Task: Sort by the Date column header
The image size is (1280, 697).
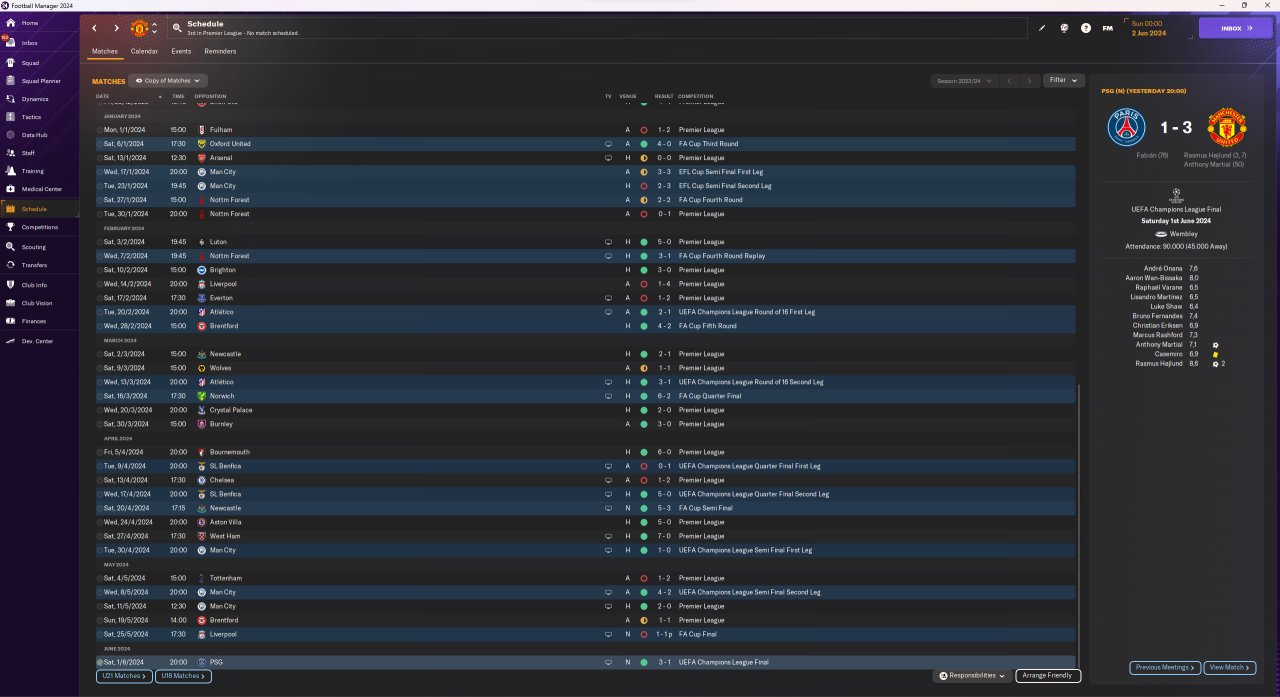Action: [x=103, y=96]
